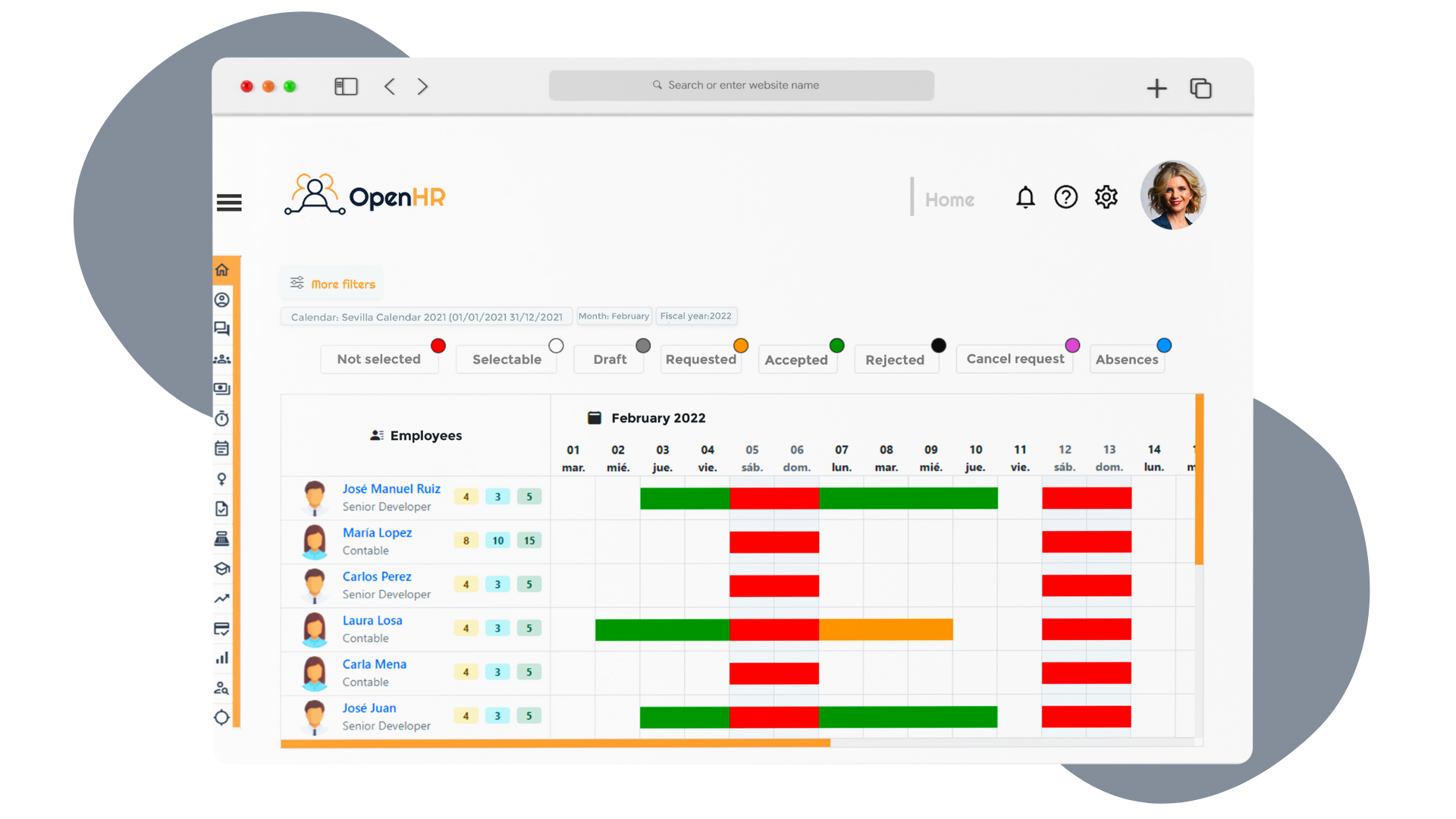Image resolution: width=1456 pixels, height=819 pixels.
Task: Open the Month: February selector
Action: 614,316
